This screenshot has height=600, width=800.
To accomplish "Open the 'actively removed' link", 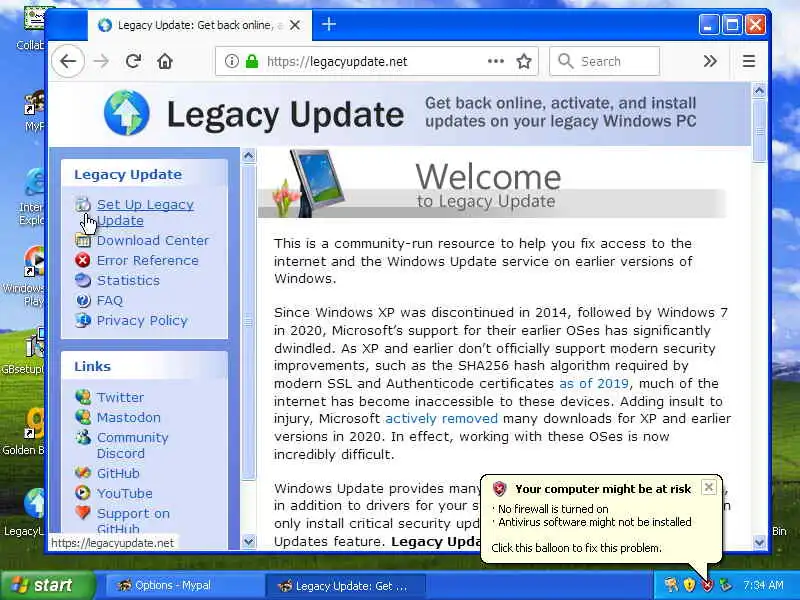I will tap(441, 419).
